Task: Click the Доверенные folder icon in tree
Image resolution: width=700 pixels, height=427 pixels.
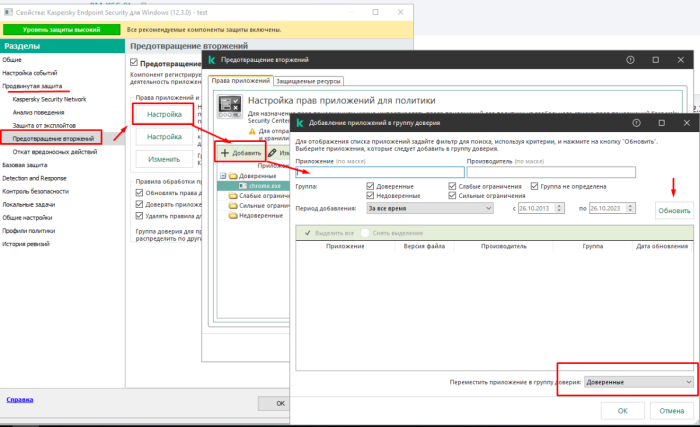Action: click(233, 176)
